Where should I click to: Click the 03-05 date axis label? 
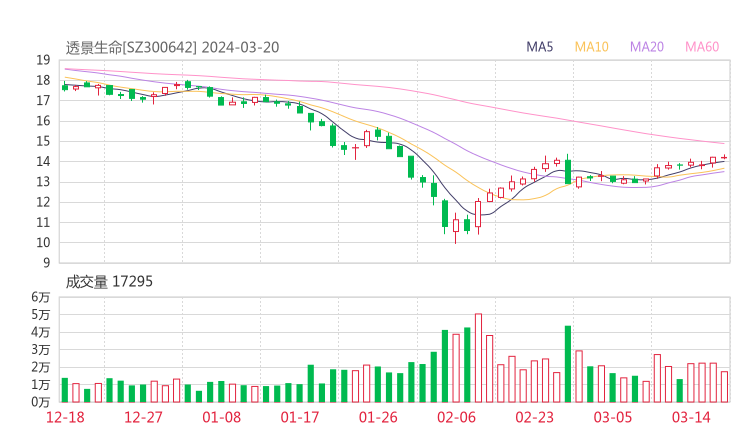click(x=613, y=417)
